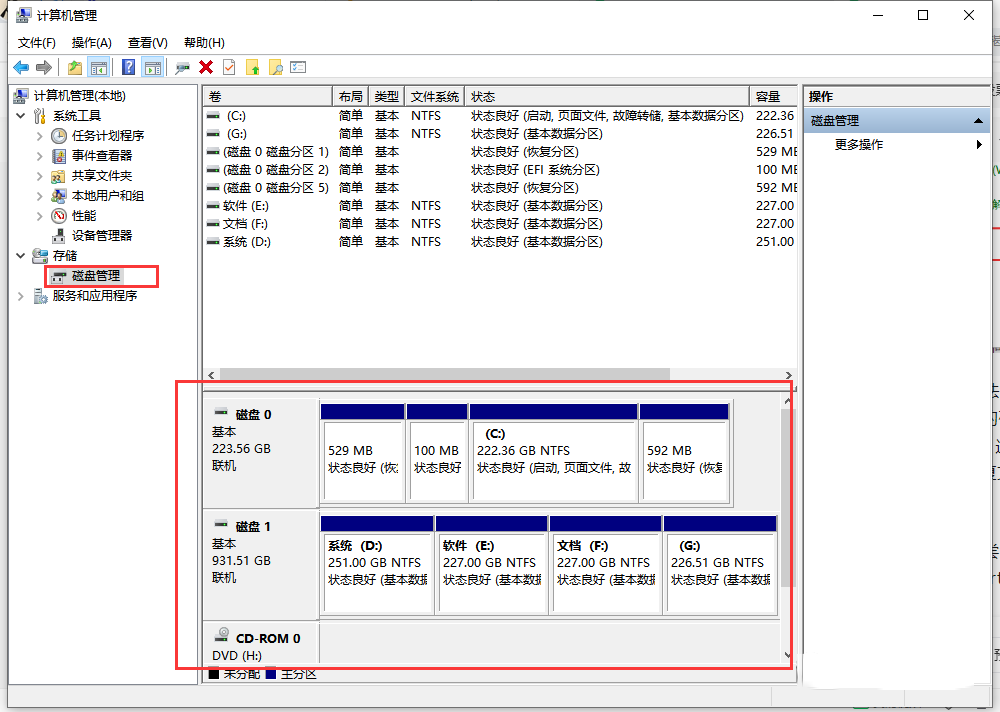Sort by the 容量 column header
1000x712 pixels.
pyautogui.click(x=773, y=96)
